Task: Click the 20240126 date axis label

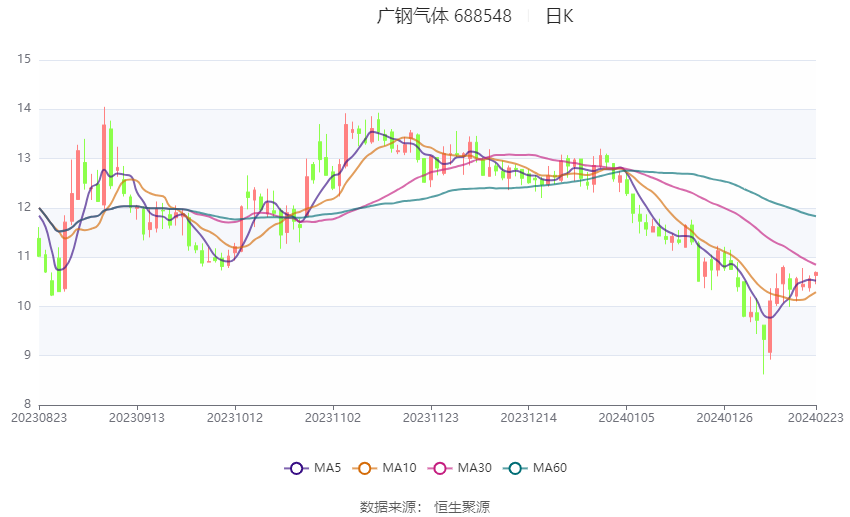Action: point(724,418)
